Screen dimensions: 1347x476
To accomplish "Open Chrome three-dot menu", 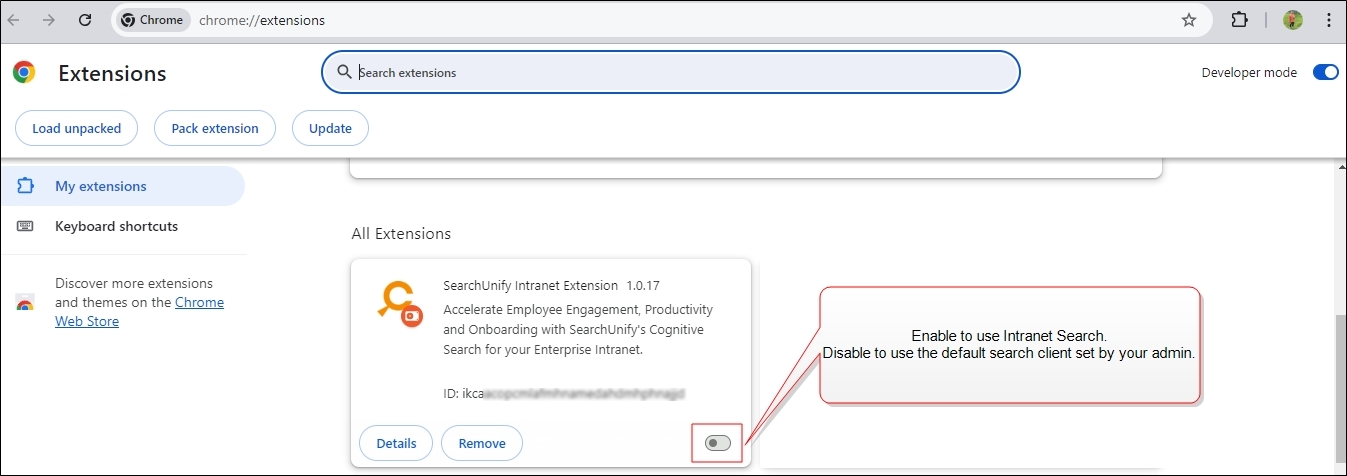I will (x=1327, y=20).
